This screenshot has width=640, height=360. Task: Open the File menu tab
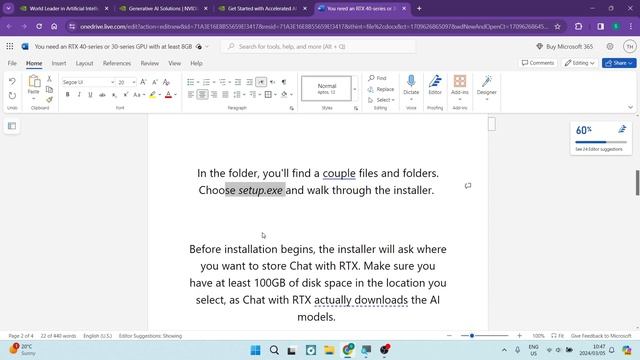tap(12, 63)
